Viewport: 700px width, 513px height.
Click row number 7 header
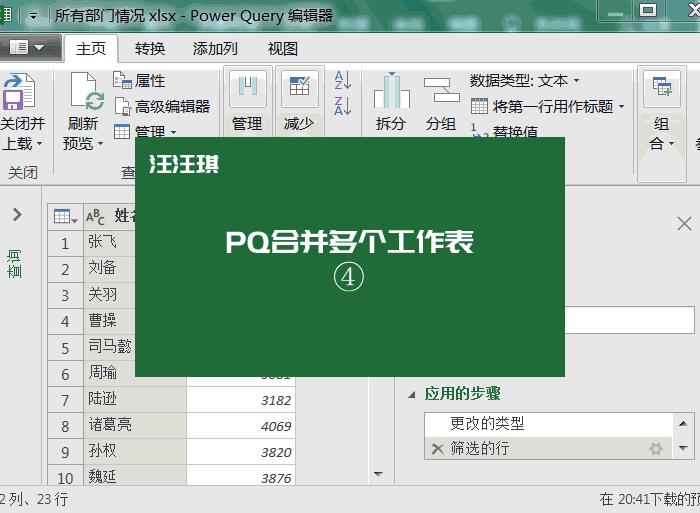point(65,400)
